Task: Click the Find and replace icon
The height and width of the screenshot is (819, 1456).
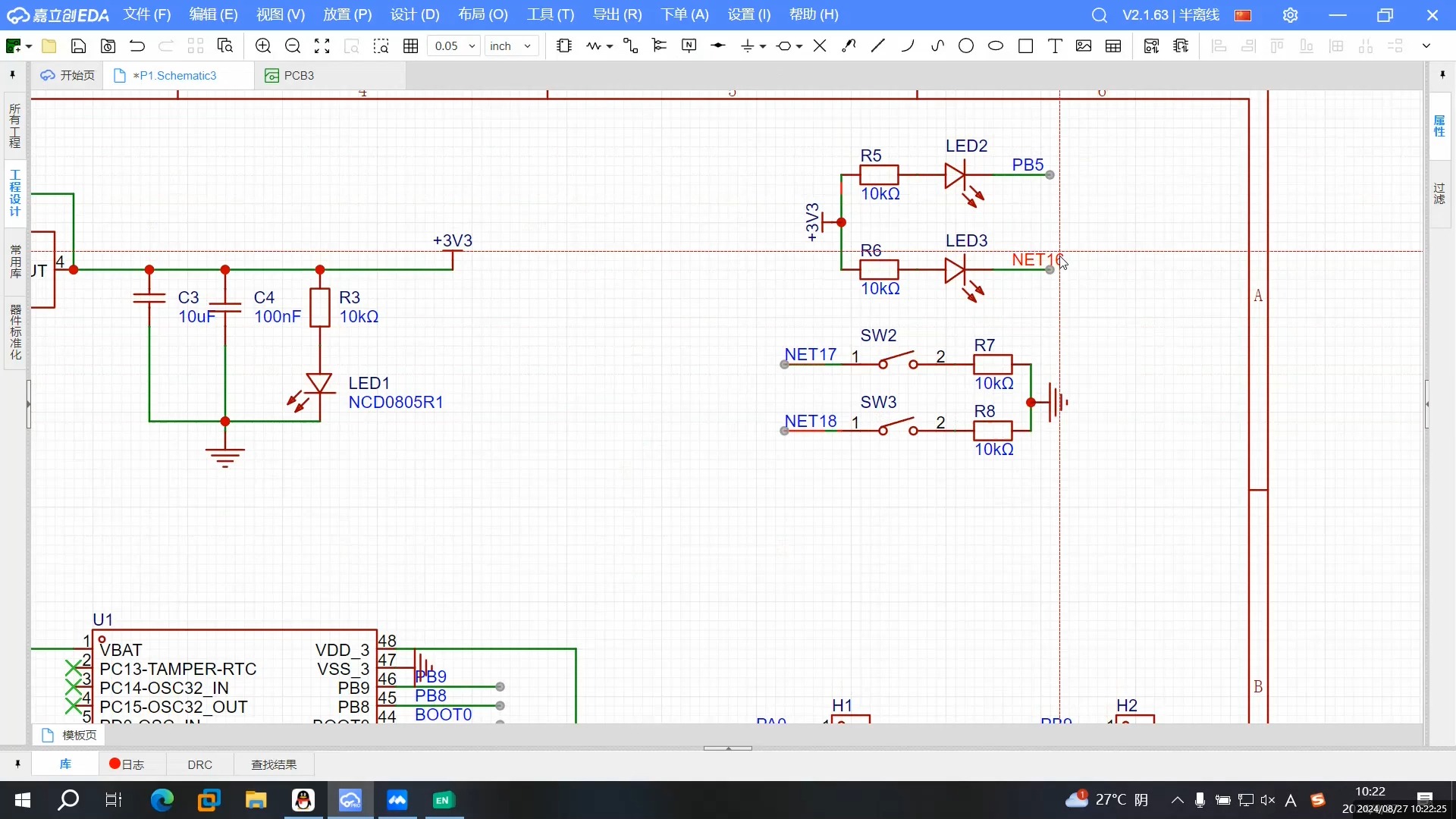Action: (225, 46)
